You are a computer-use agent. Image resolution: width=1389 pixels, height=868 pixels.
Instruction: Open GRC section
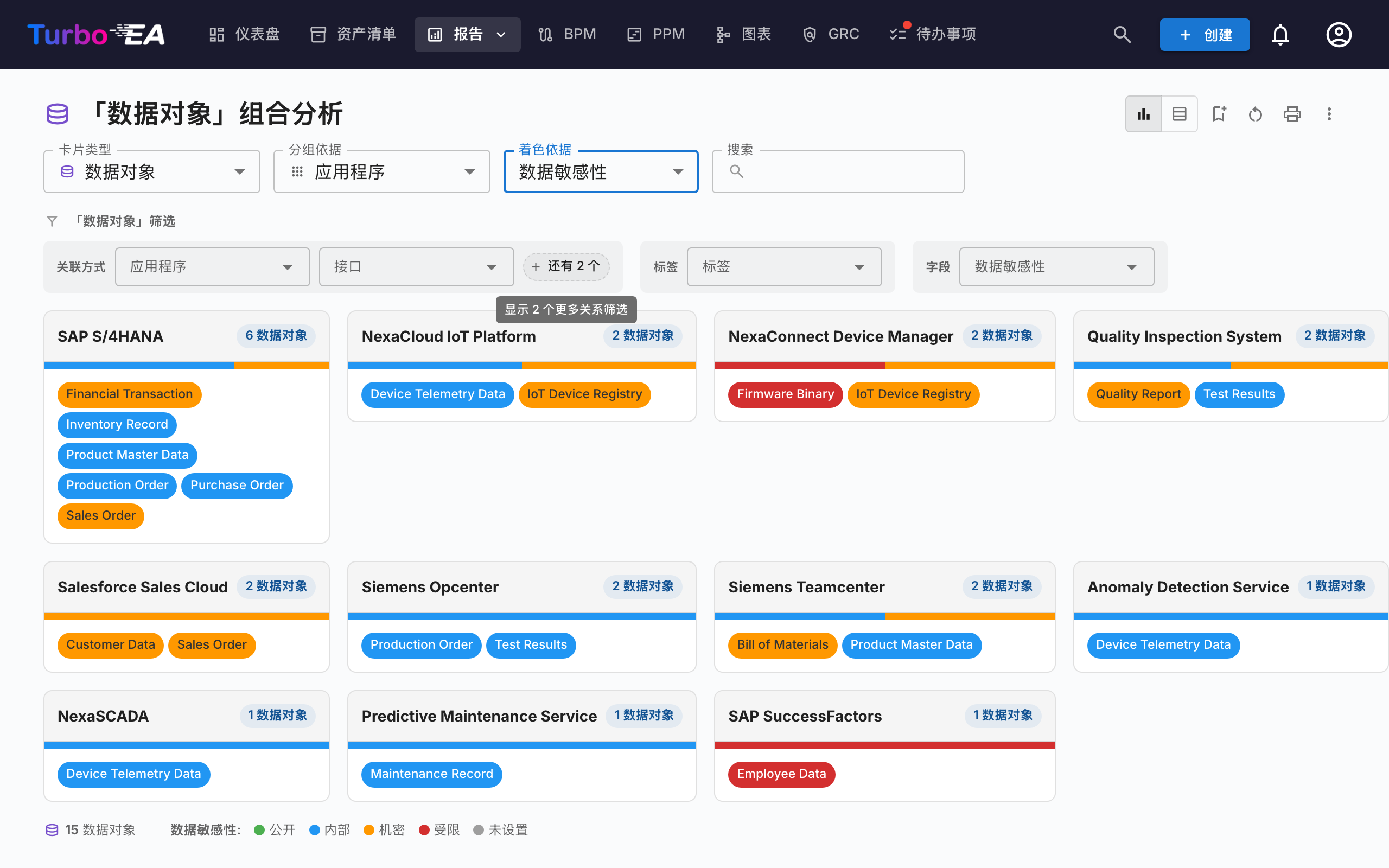coord(831,34)
